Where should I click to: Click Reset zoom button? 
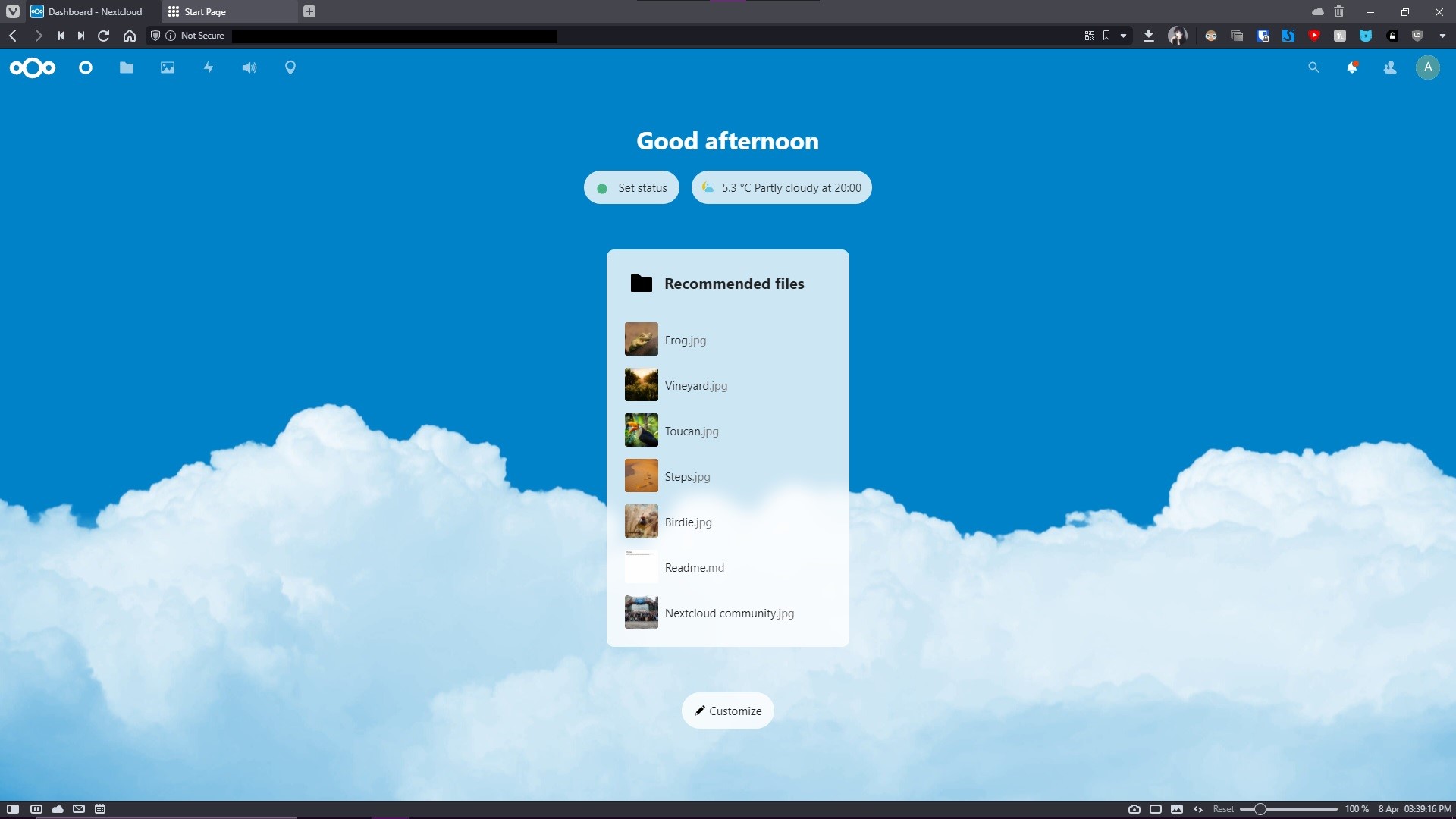pyautogui.click(x=1223, y=809)
